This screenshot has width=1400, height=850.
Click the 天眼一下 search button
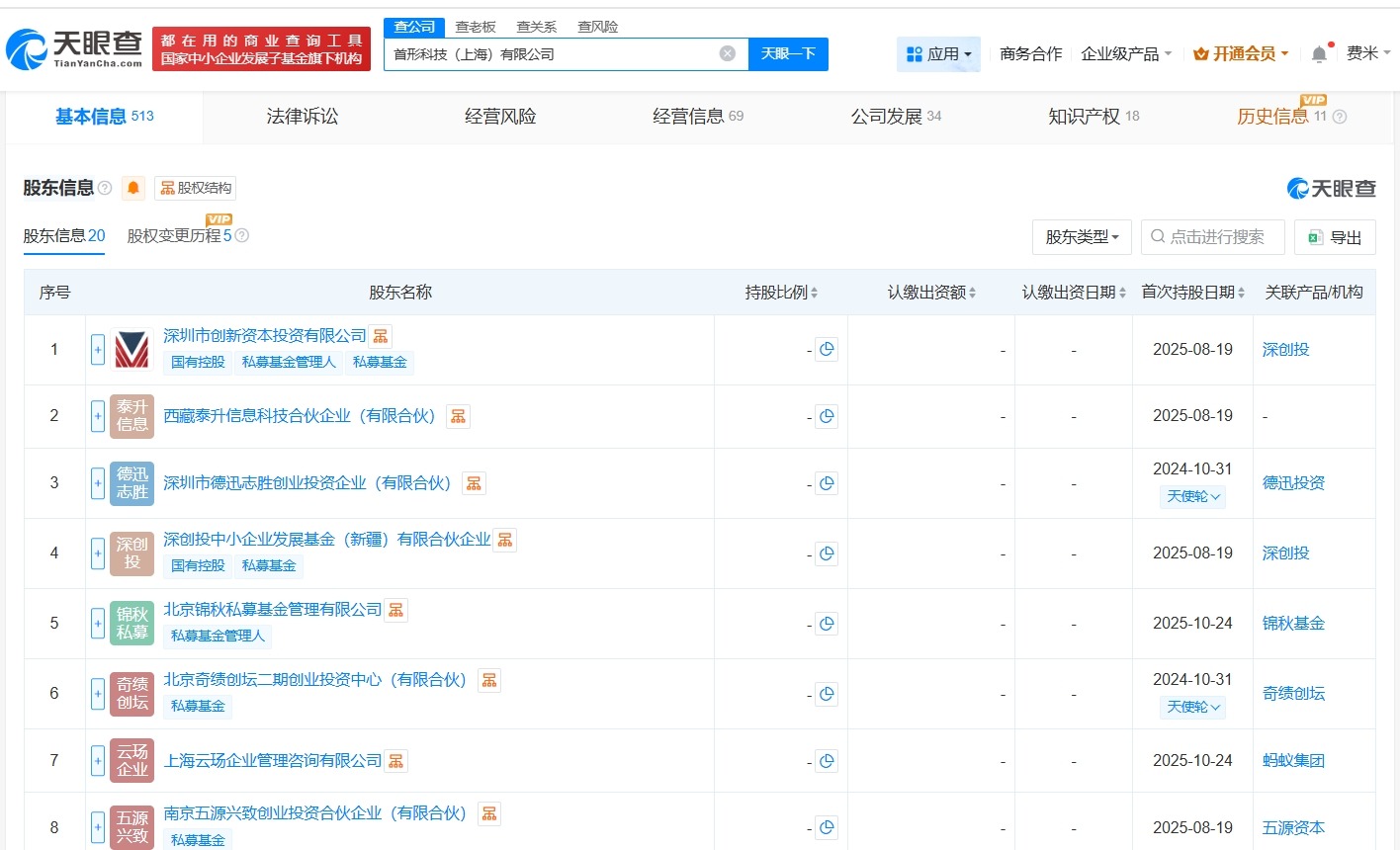tap(788, 53)
